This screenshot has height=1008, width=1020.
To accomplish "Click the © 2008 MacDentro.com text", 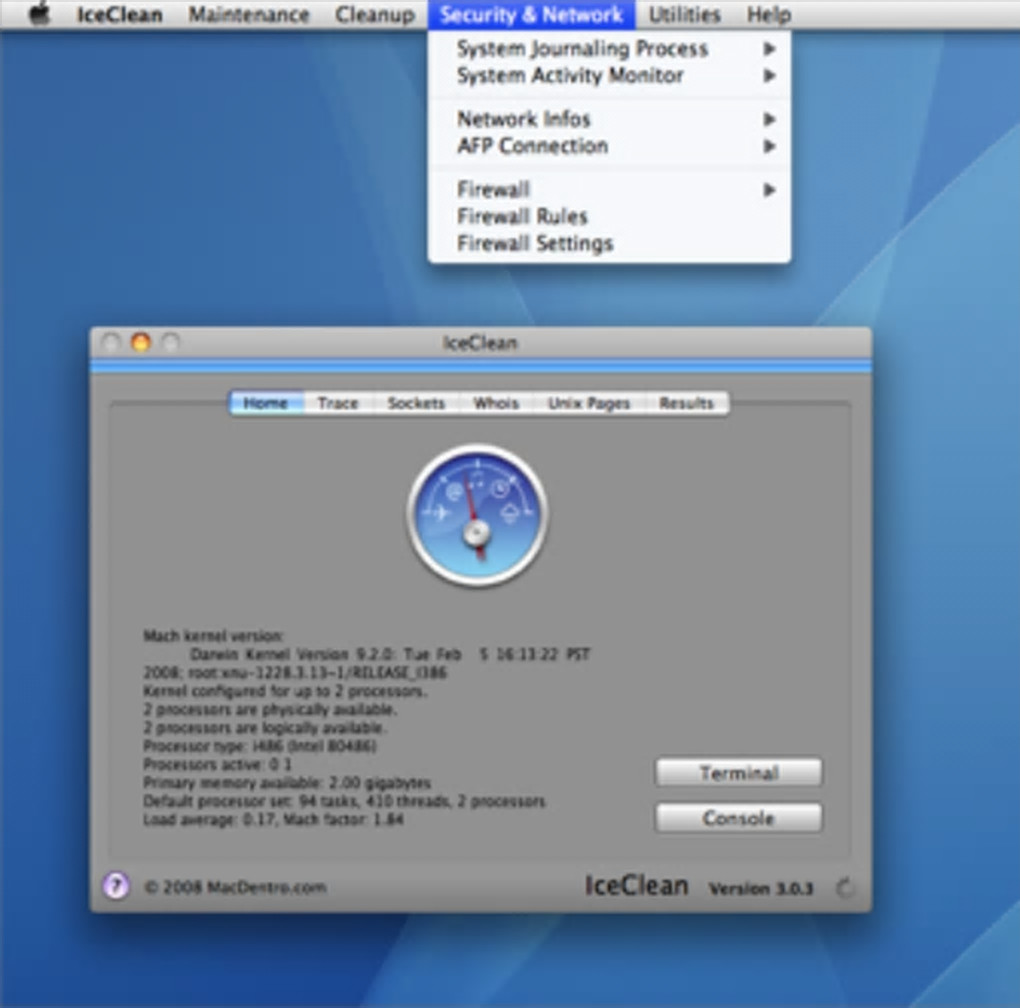I will 235,887.
